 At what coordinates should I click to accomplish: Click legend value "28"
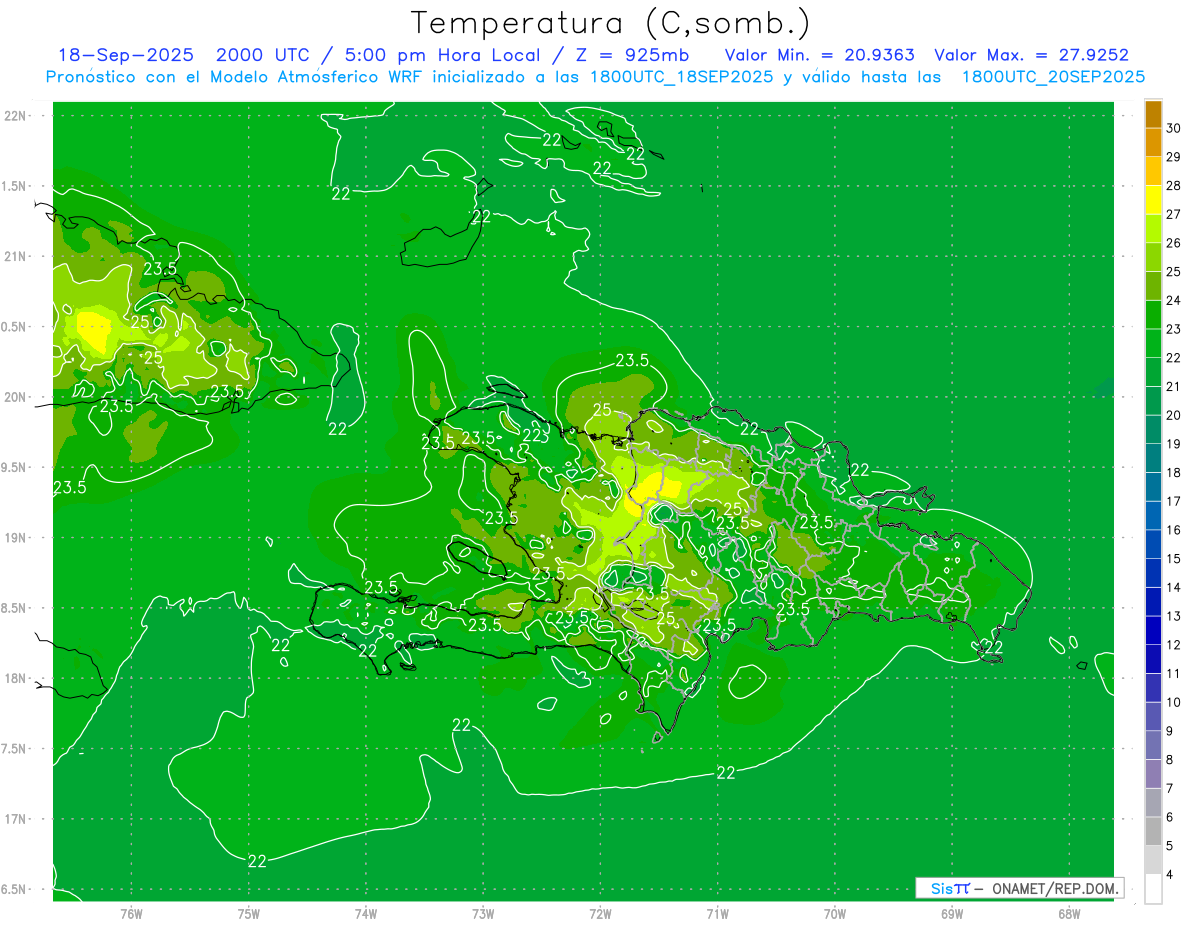(1174, 186)
